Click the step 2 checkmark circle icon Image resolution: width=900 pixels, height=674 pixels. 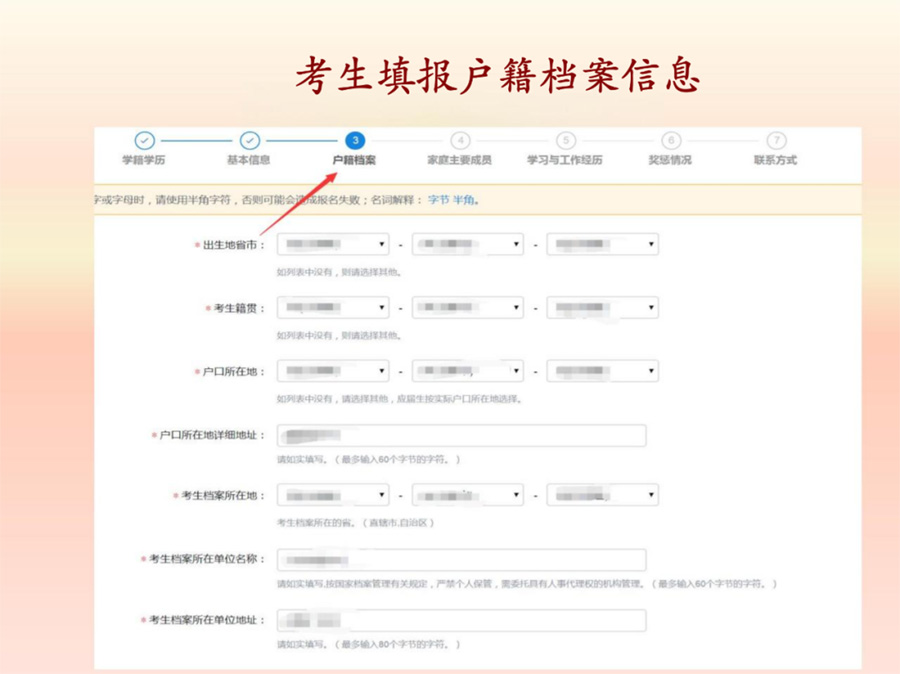(250, 141)
